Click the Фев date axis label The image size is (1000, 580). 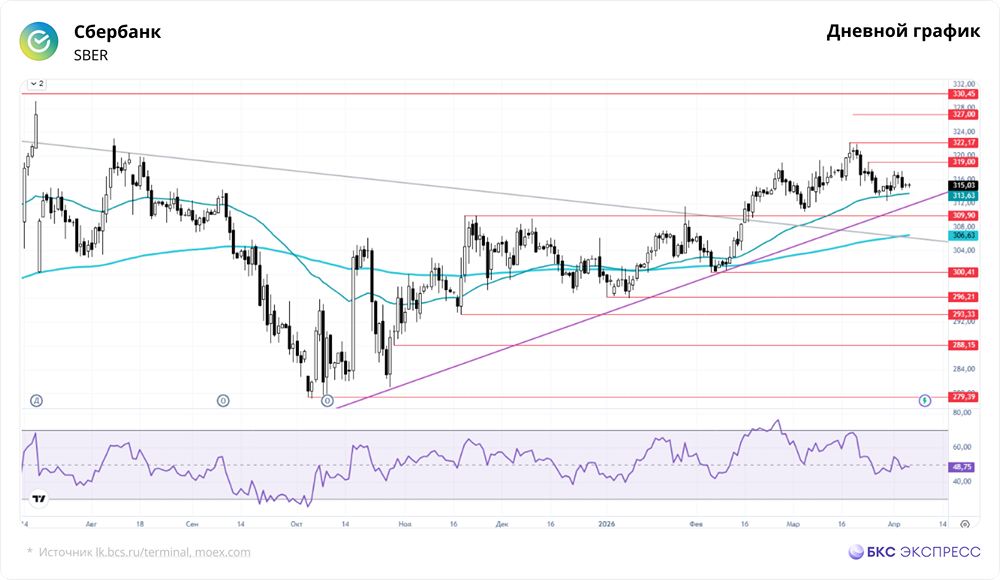[x=696, y=524]
